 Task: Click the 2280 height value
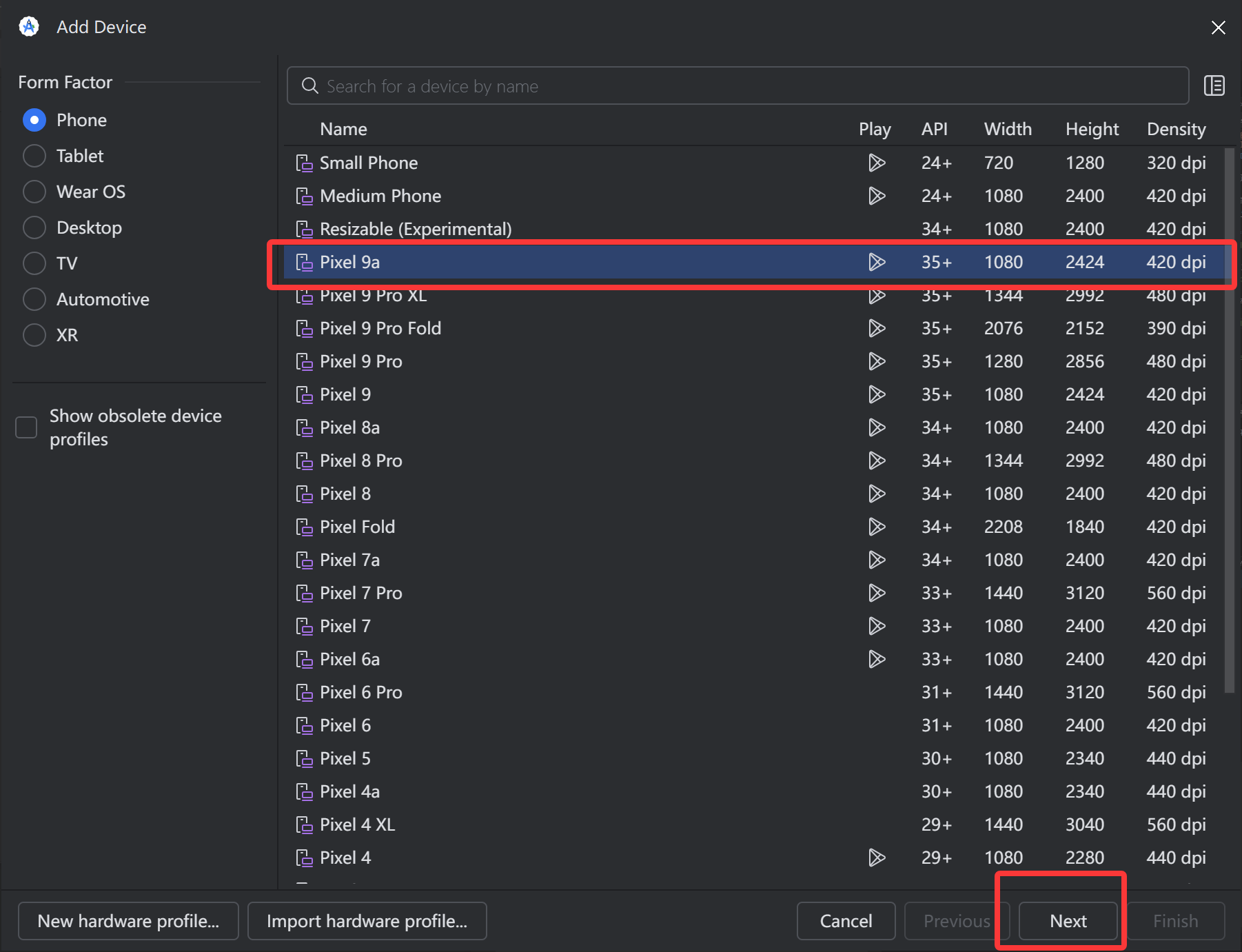click(1084, 858)
